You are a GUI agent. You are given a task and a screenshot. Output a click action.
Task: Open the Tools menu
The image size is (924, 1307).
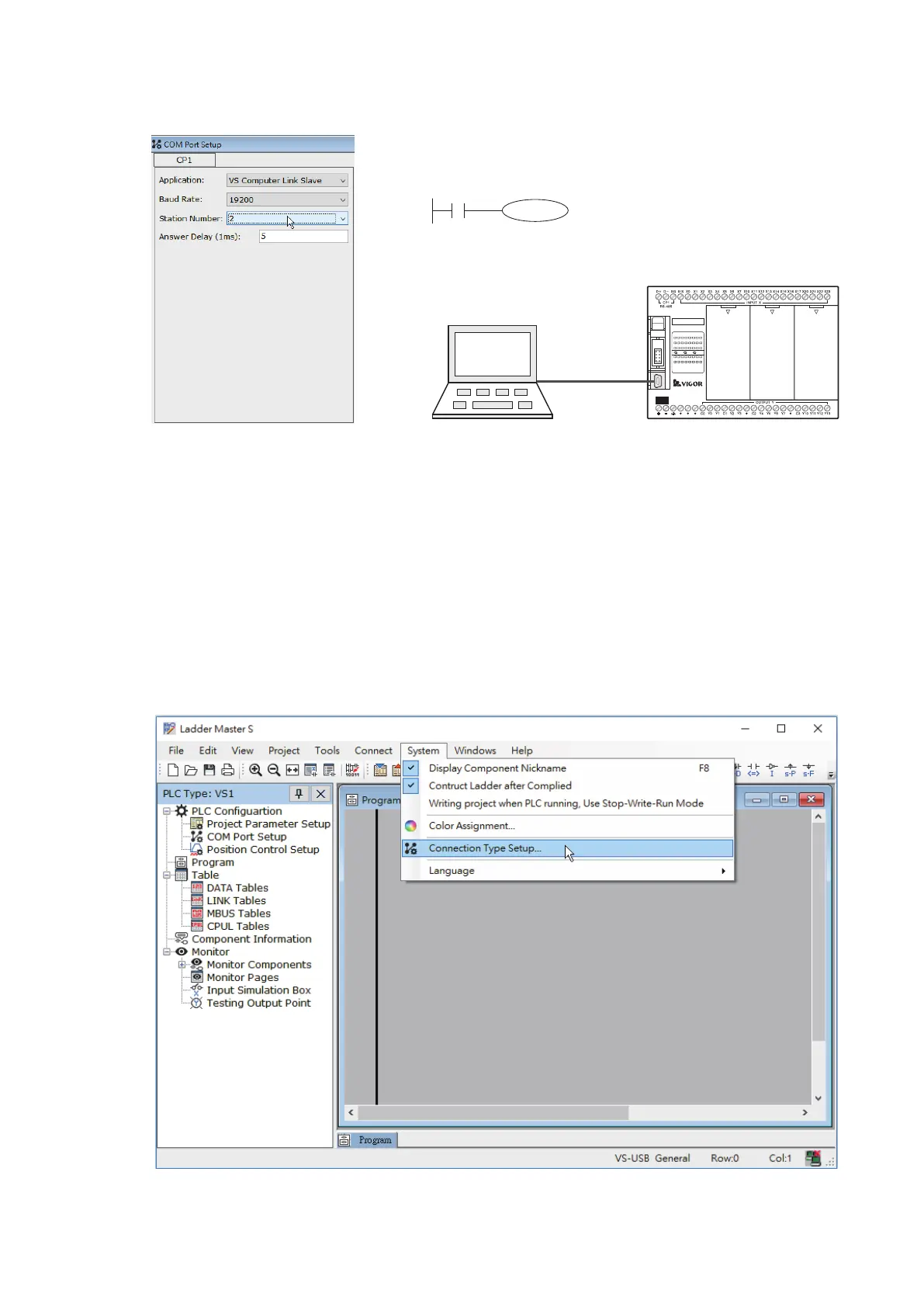pos(327,751)
